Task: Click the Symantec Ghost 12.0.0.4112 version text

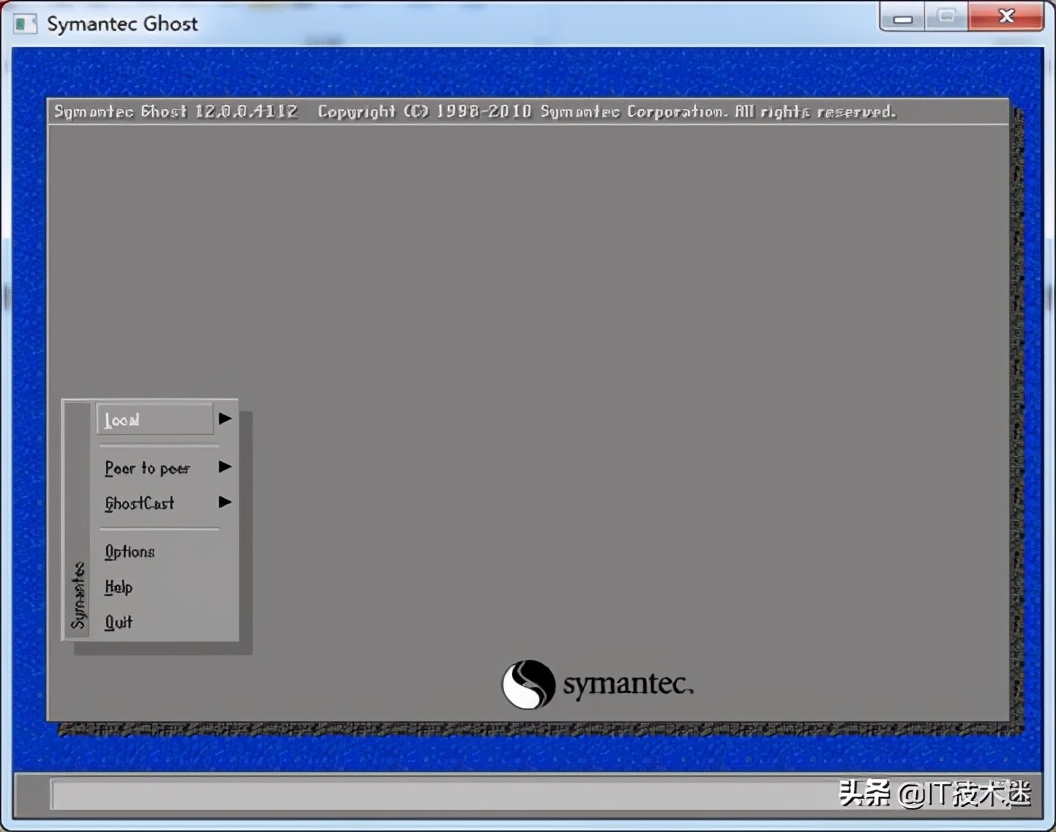Action: pyautogui.click(x=175, y=111)
